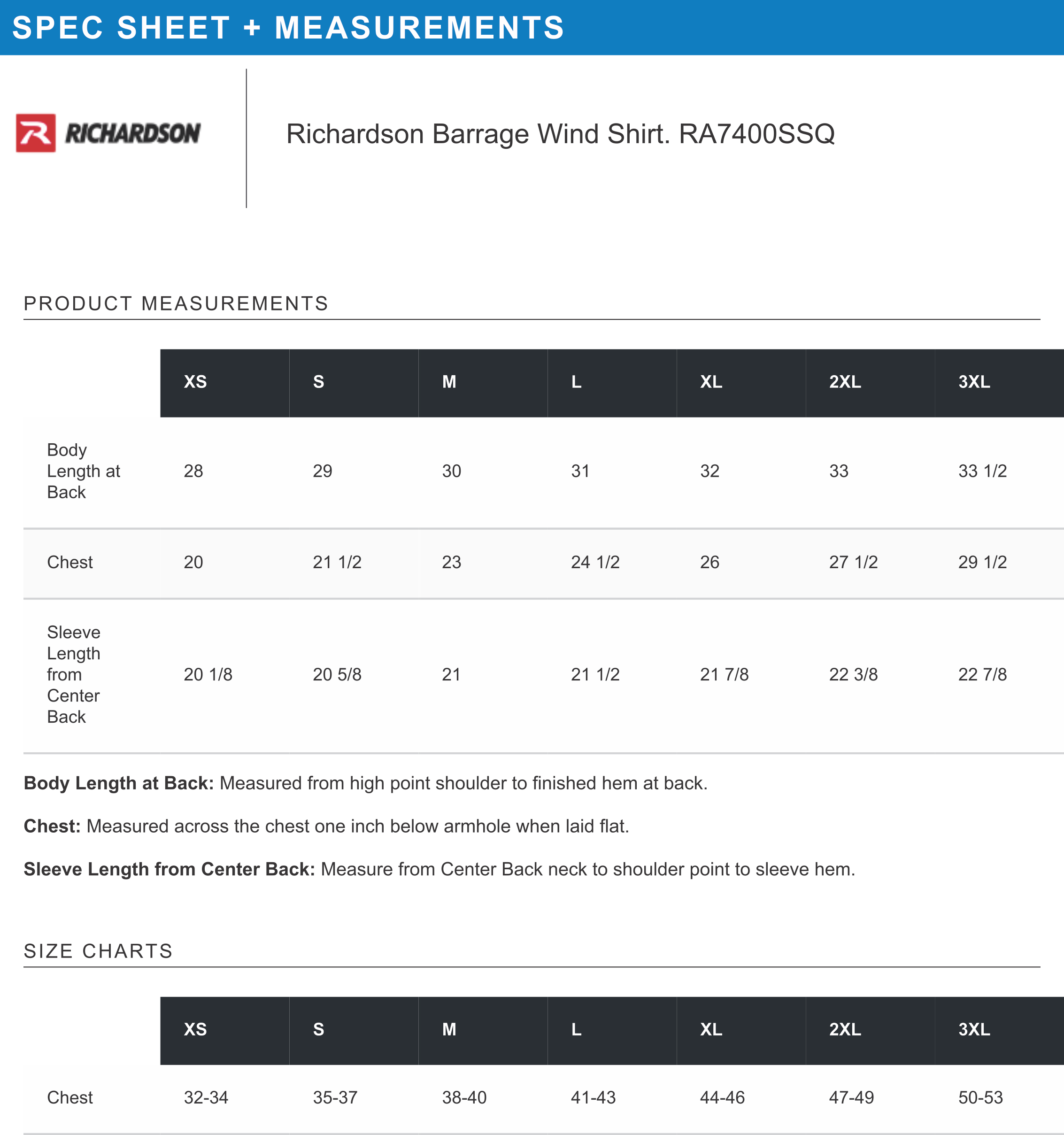Click 3XL column header in measurements table
The width and height of the screenshot is (1064, 1135).
(x=974, y=382)
